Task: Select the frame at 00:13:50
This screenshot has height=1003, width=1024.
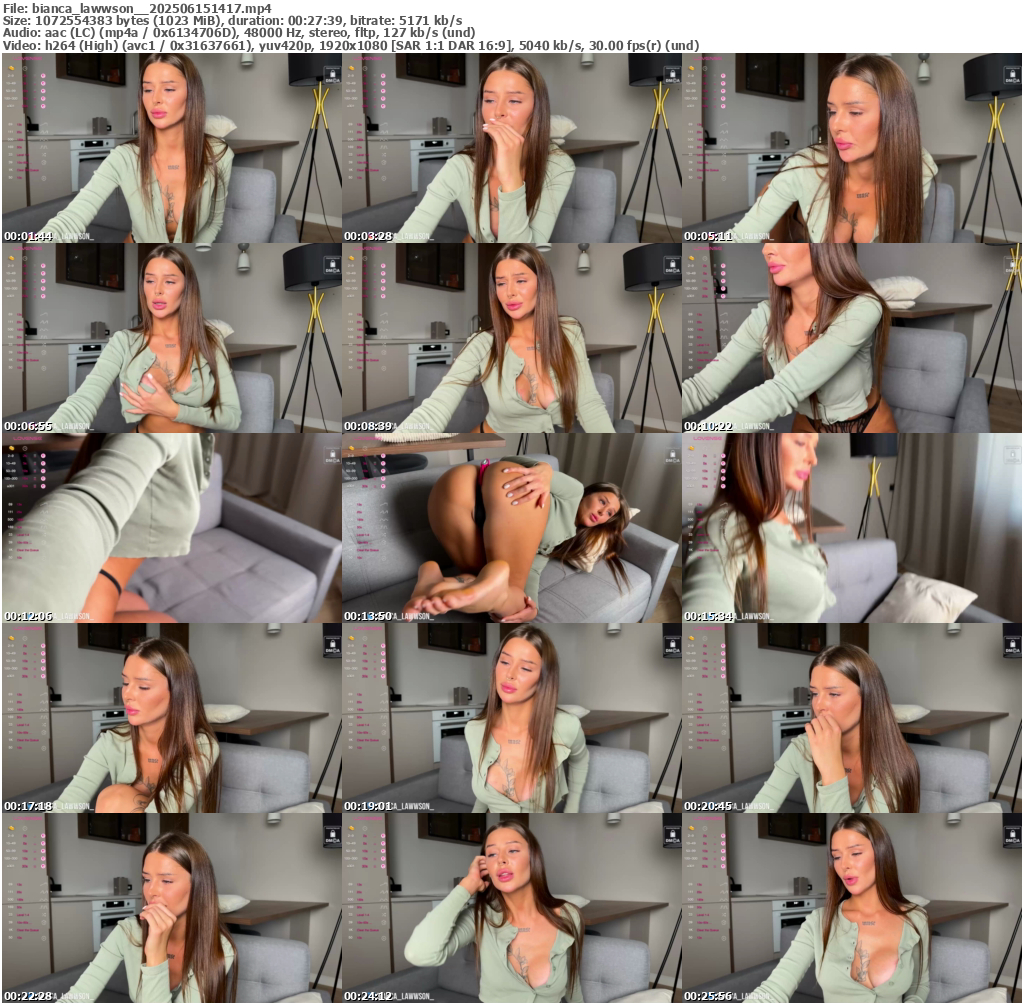Action: tap(512, 528)
